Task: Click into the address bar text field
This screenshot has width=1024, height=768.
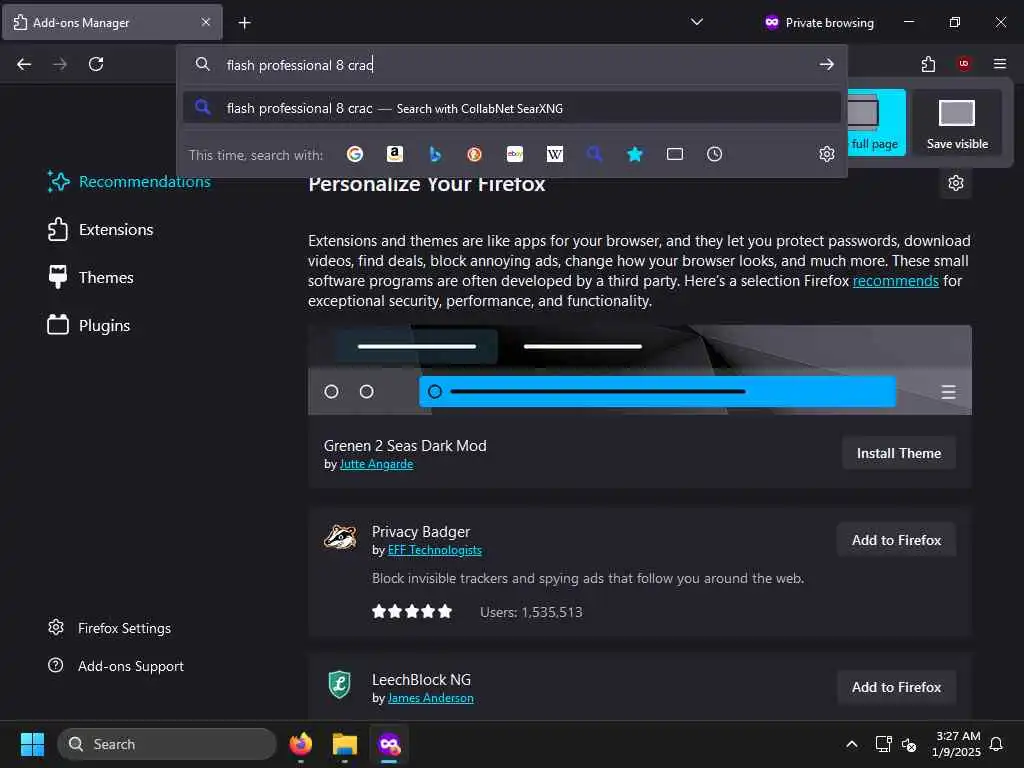Action: point(513,65)
